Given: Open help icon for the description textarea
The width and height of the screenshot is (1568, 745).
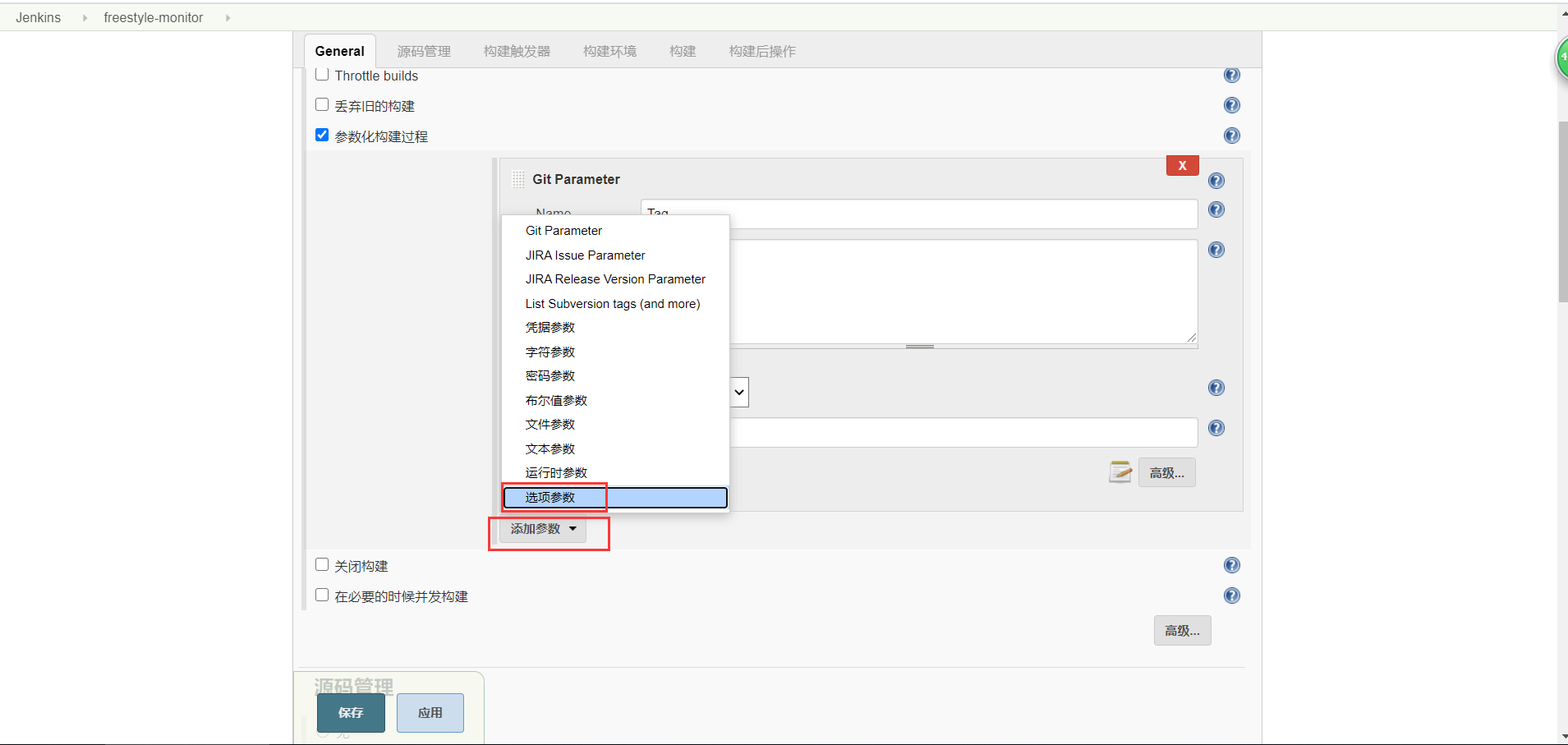Looking at the screenshot, I should coord(1216,250).
